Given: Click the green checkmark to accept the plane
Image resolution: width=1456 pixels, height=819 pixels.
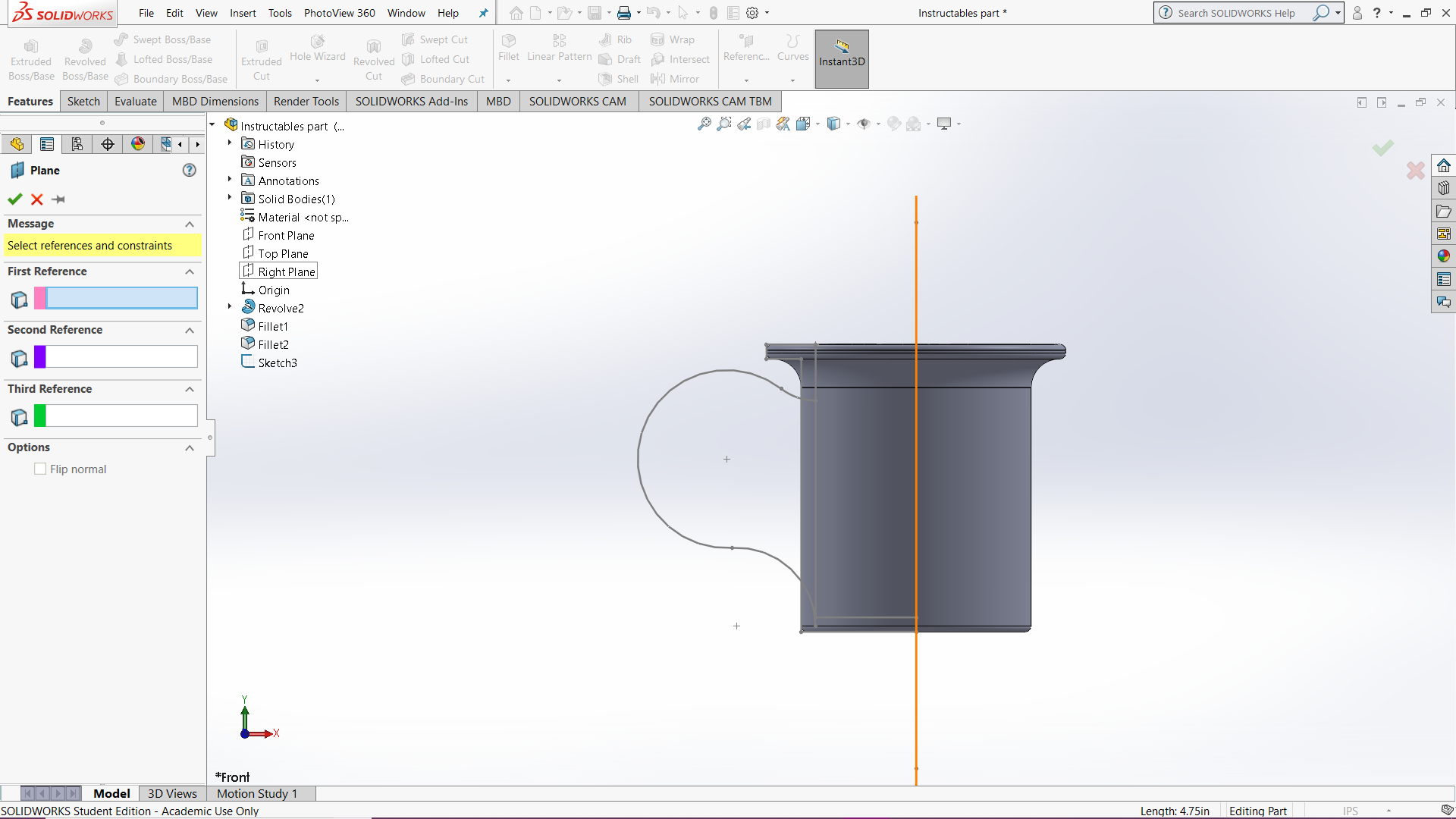Looking at the screenshot, I should pos(14,199).
